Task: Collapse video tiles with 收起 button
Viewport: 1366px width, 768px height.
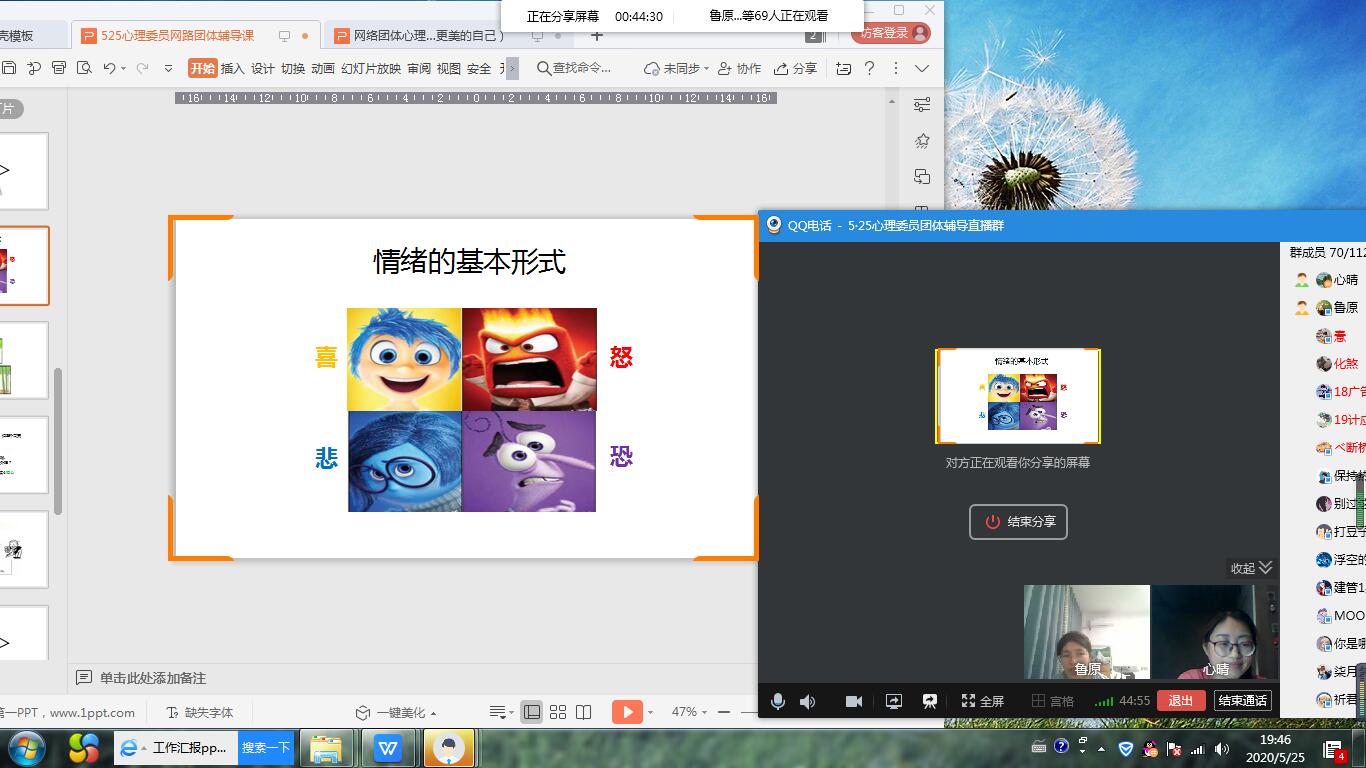Action: tap(1251, 568)
